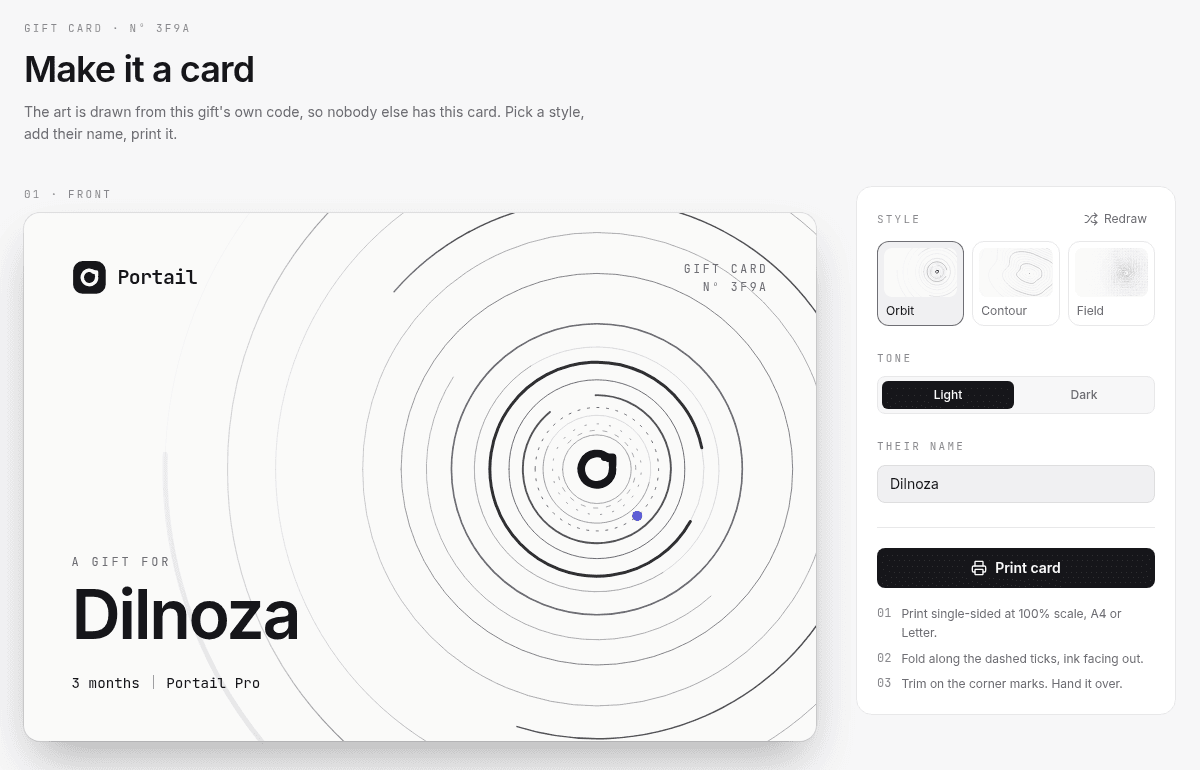Click the blue dot on orbit art
Viewport: 1200px width, 770px height.
[637, 516]
